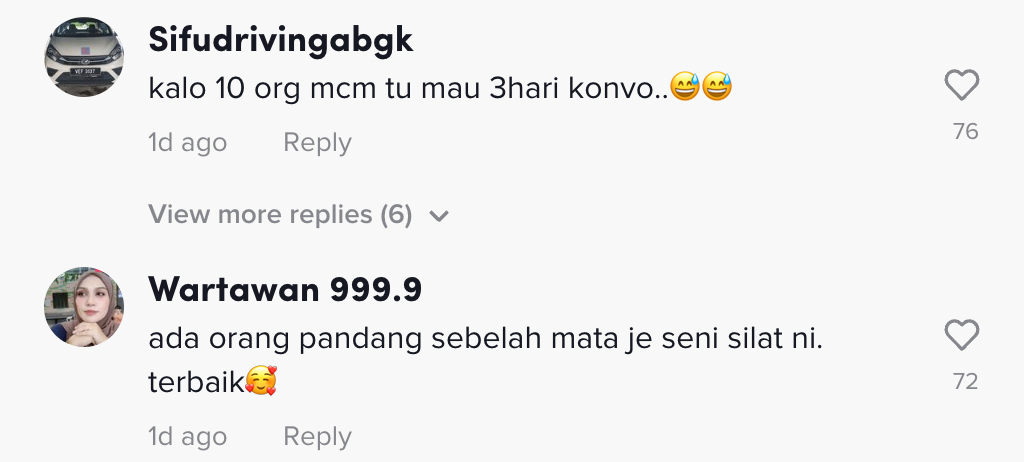This screenshot has height=462, width=1024.
Task: Like the Sifudrivingabgk comment with heart icon
Action: (x=961, y=87)
